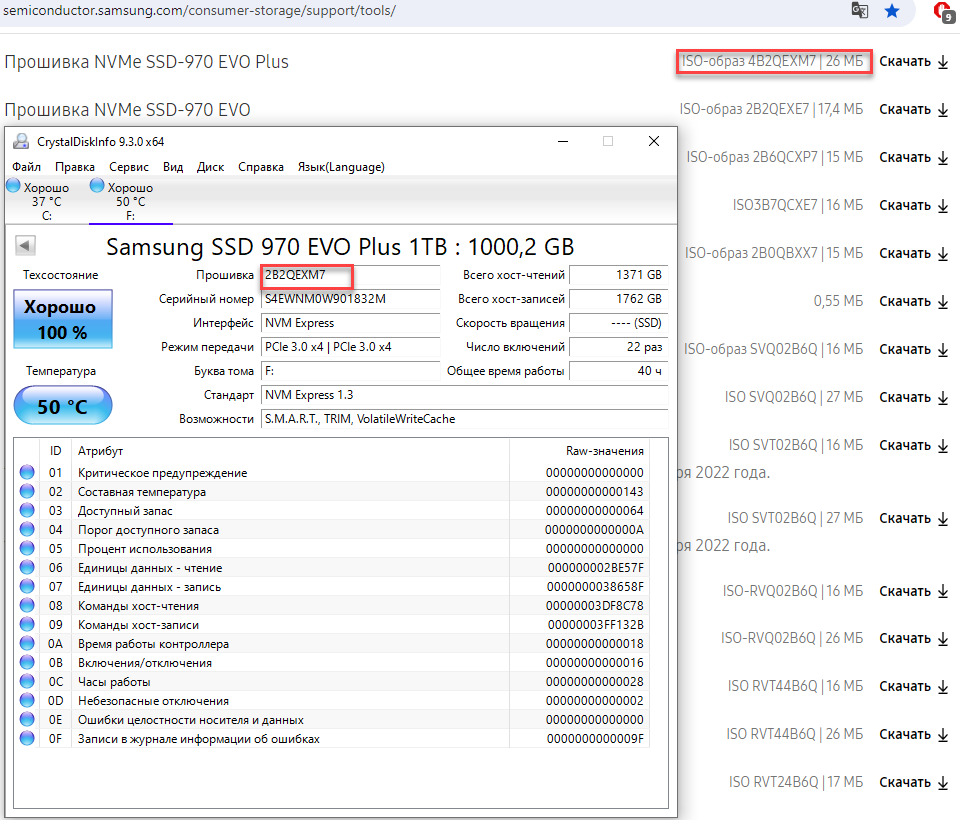Click power-on hours value 40 ч
The image size is (960, 820).
point(618,371)
